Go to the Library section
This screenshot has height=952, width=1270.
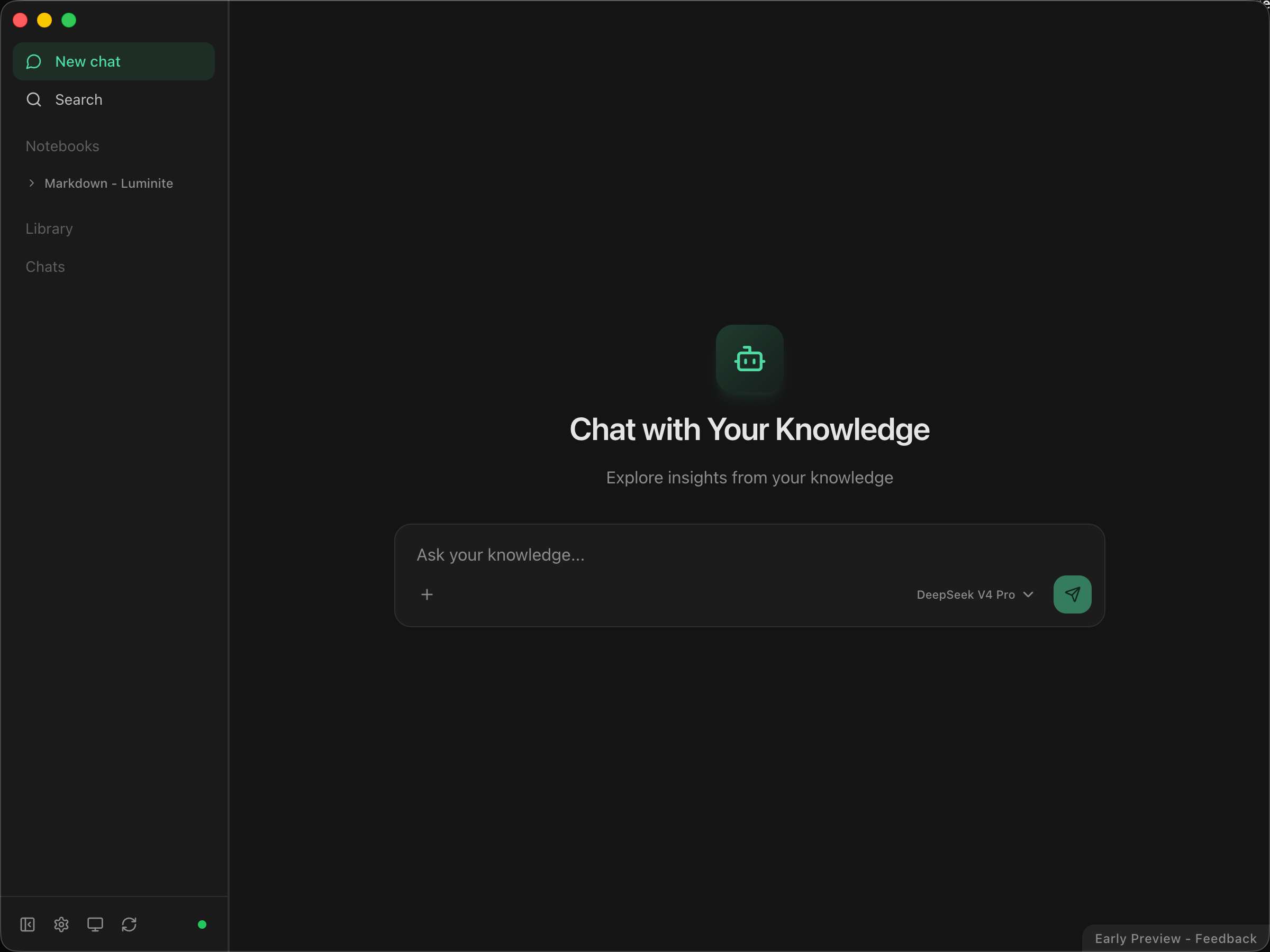(49, 228)
